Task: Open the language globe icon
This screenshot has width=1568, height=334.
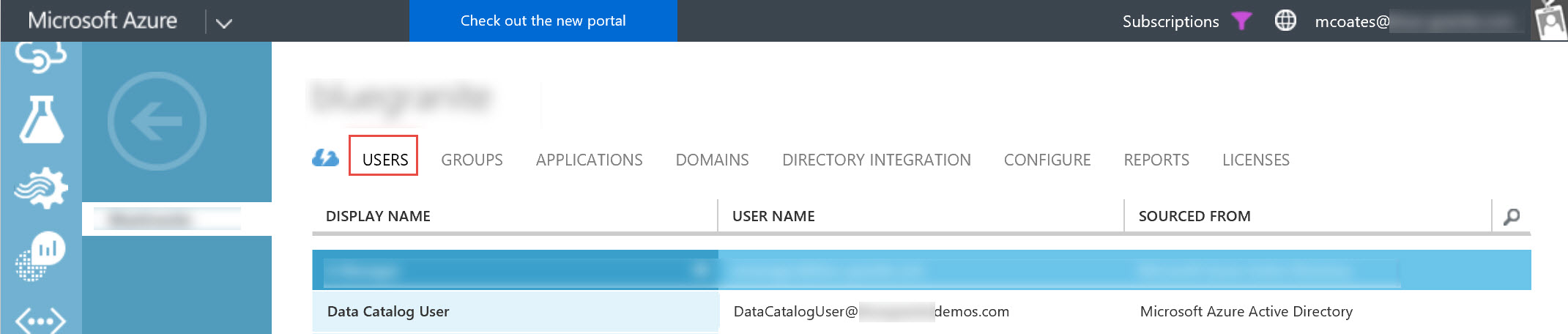Action: coord(1285,21)
